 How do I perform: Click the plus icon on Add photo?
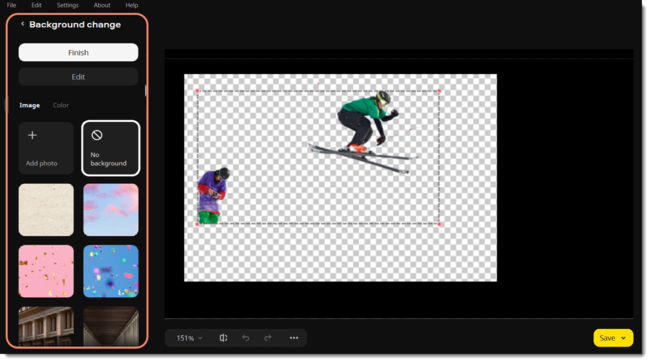pos(32,135)
